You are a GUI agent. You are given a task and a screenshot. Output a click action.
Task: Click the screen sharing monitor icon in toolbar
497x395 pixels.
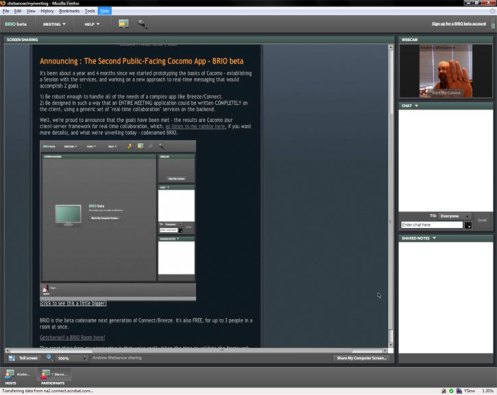(x=124, y=24)
